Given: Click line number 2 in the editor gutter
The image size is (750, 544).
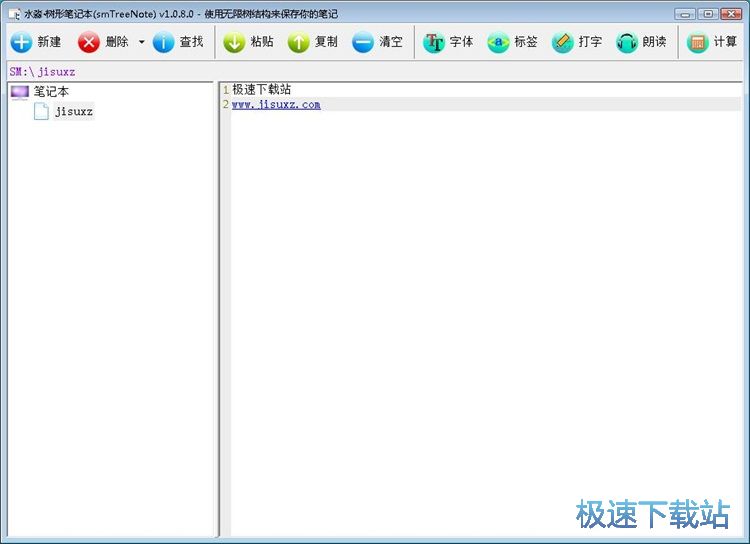Looking at the screenshot, I should [x=226, y=104].
